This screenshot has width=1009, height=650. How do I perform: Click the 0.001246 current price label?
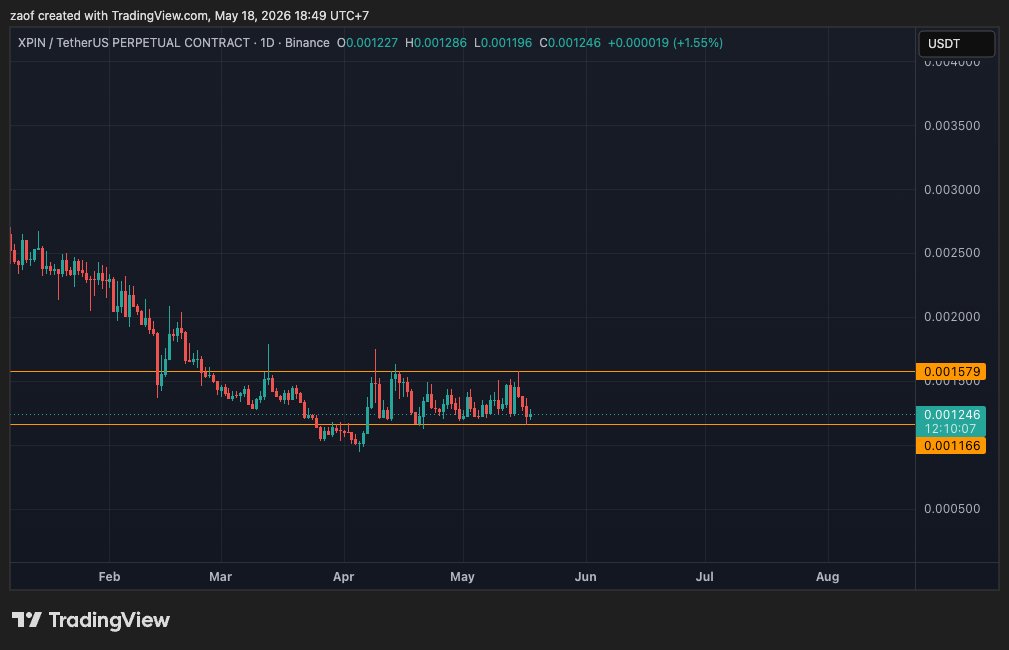click(951, 414)
